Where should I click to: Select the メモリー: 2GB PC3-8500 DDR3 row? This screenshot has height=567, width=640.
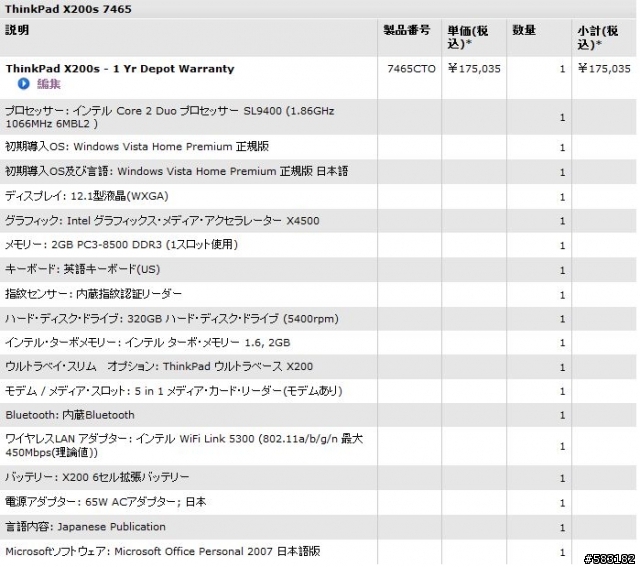click(x=318, y=245)
